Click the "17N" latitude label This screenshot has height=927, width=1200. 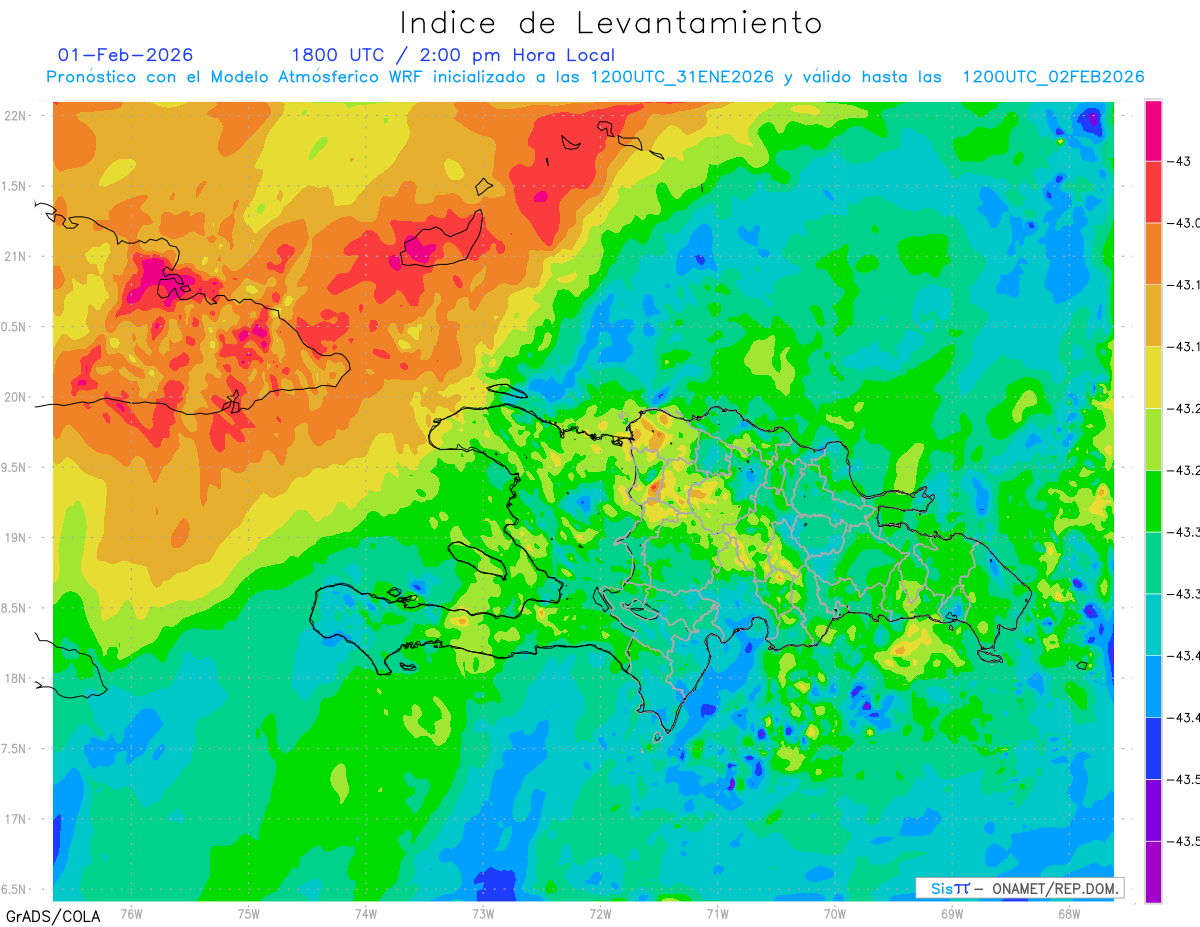(x=17, y=820)
